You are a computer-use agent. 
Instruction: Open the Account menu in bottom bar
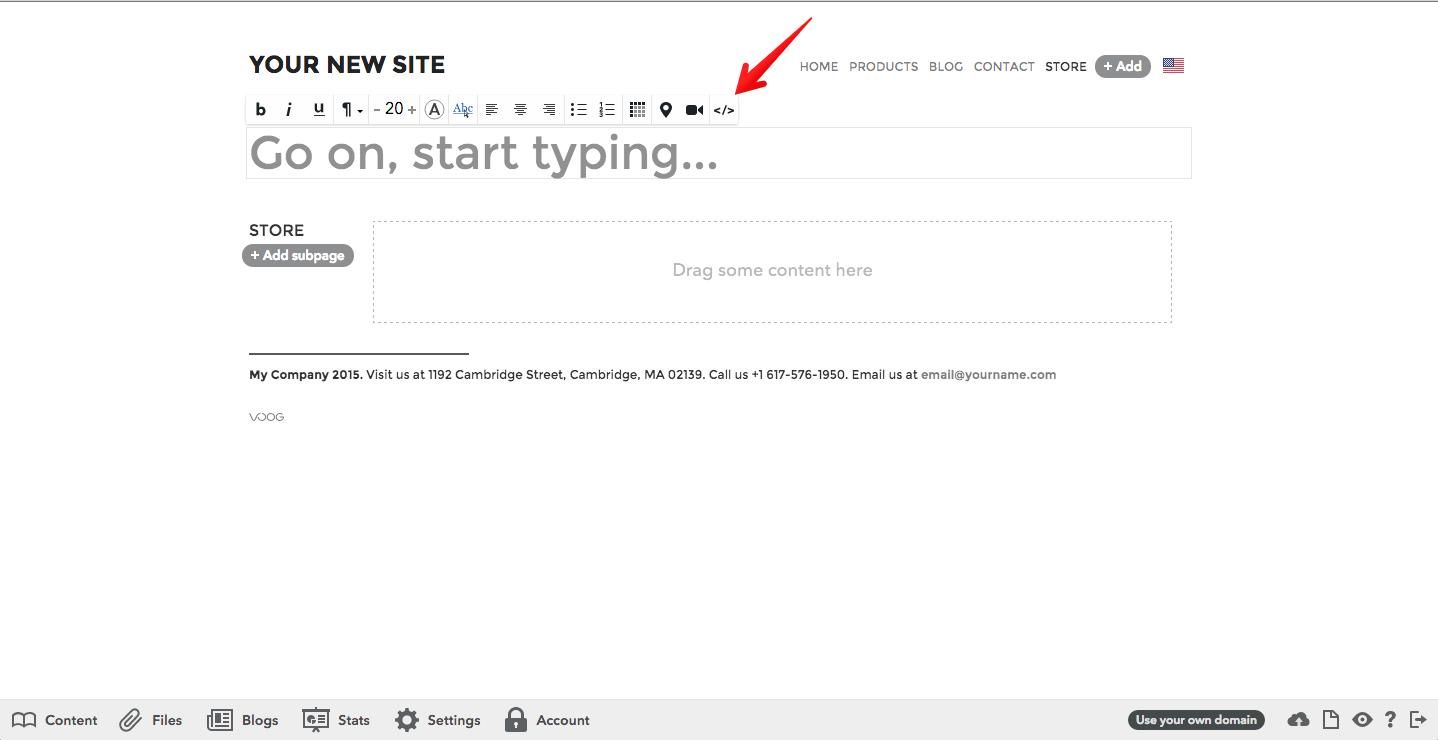(547, 720)
